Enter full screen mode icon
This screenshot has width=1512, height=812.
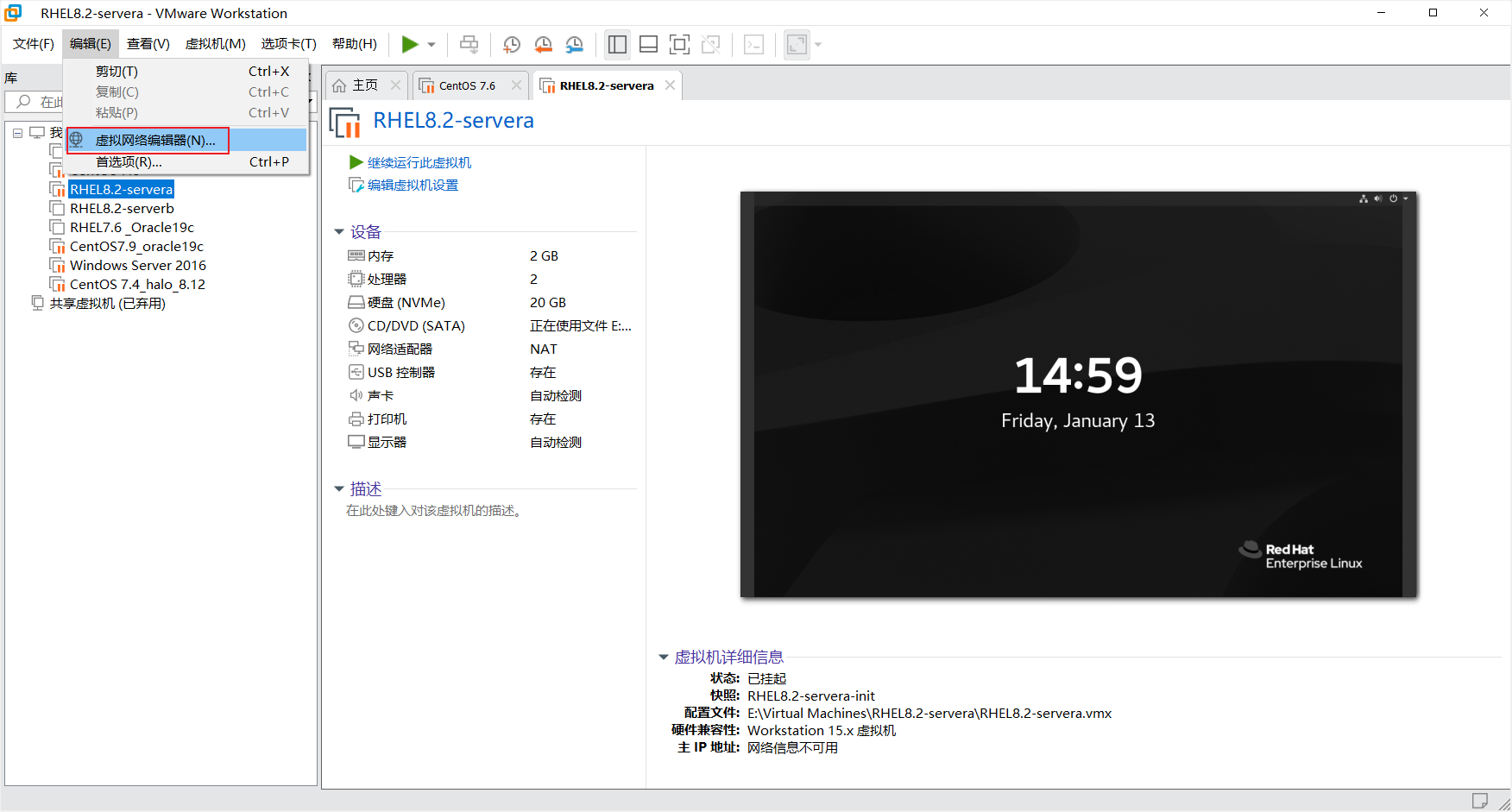tap(680, 44)
